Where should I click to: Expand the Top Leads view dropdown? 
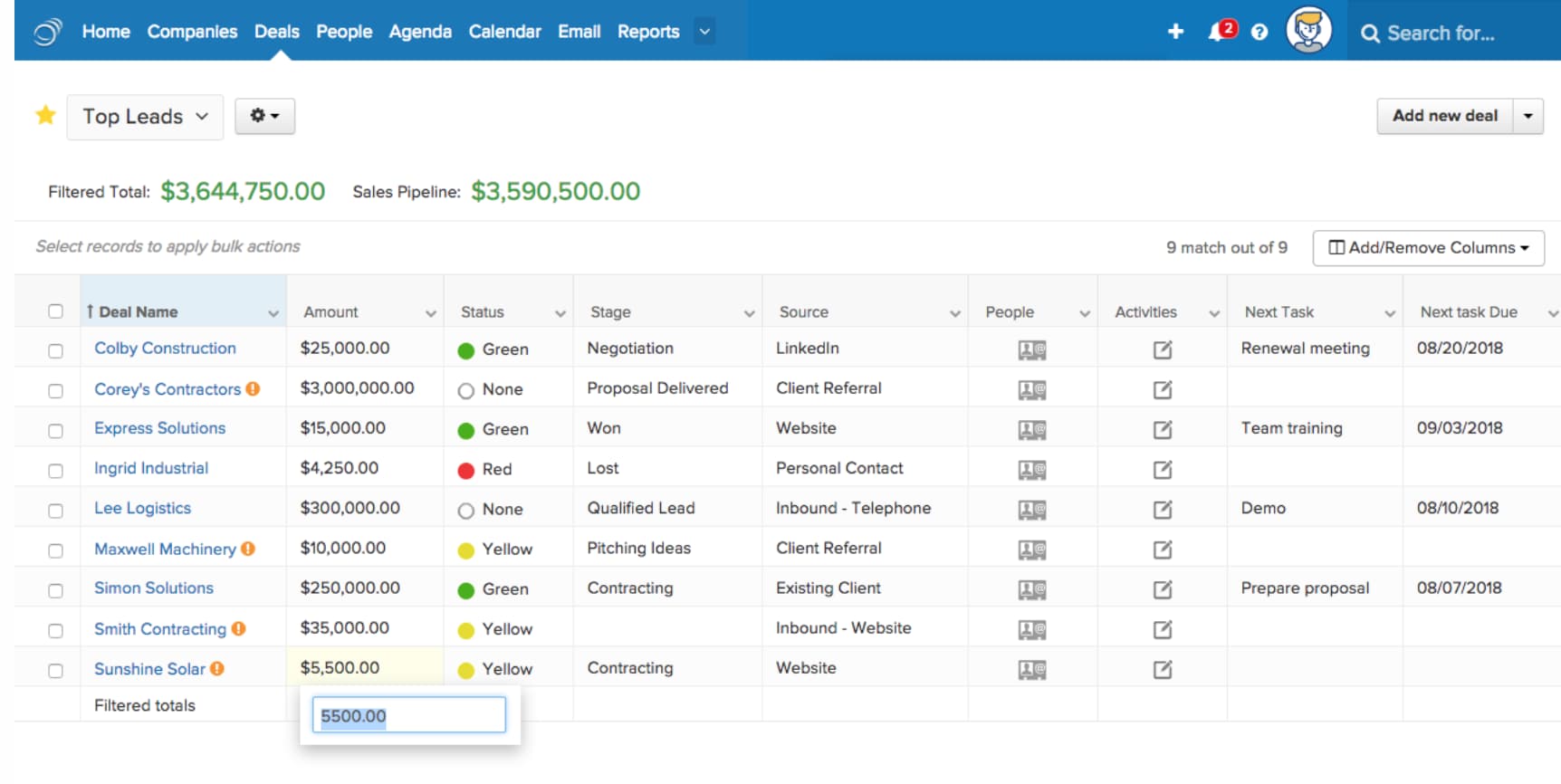coord(145,117)
